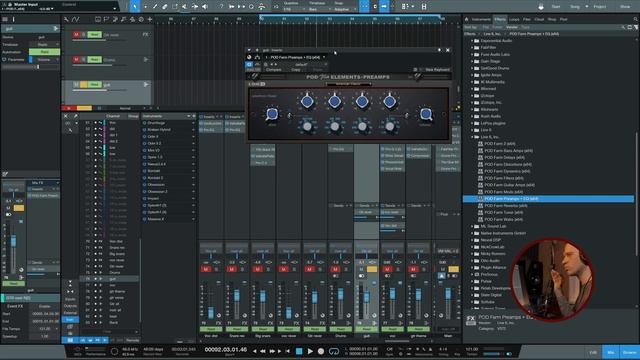The image size is (640, 360).
Task: Expand the Plugin Alliance folder
Action: click(x=472, y=267)
